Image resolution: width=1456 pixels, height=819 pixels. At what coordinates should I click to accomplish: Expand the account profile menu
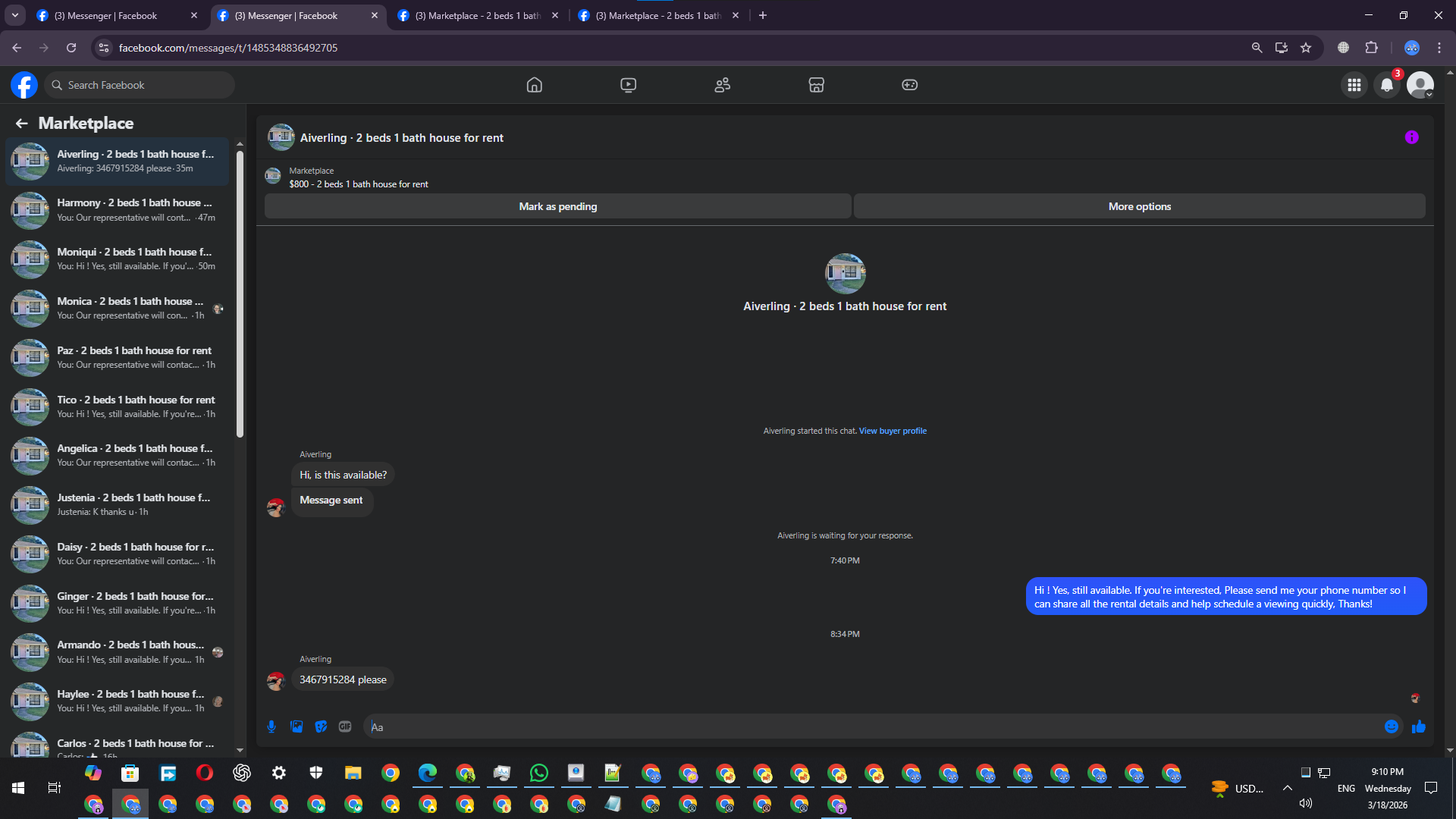(x=1420, y=85)
